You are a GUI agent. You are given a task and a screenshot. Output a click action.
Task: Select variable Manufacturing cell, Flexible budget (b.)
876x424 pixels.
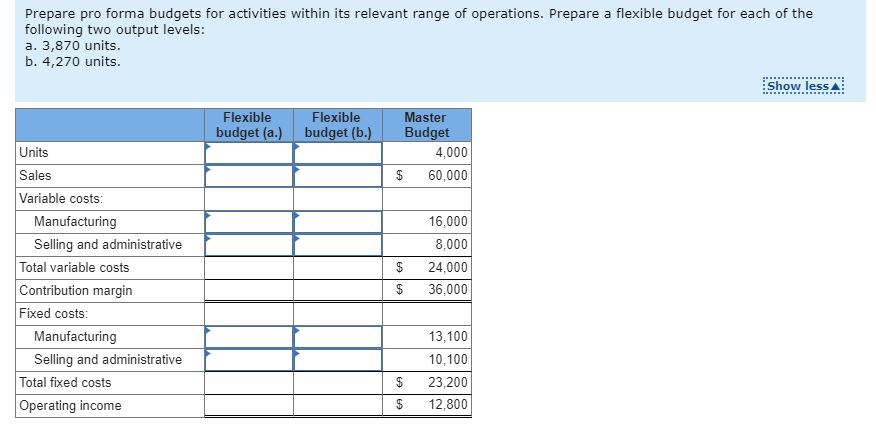pyautogui.click(x=338, y=222)
